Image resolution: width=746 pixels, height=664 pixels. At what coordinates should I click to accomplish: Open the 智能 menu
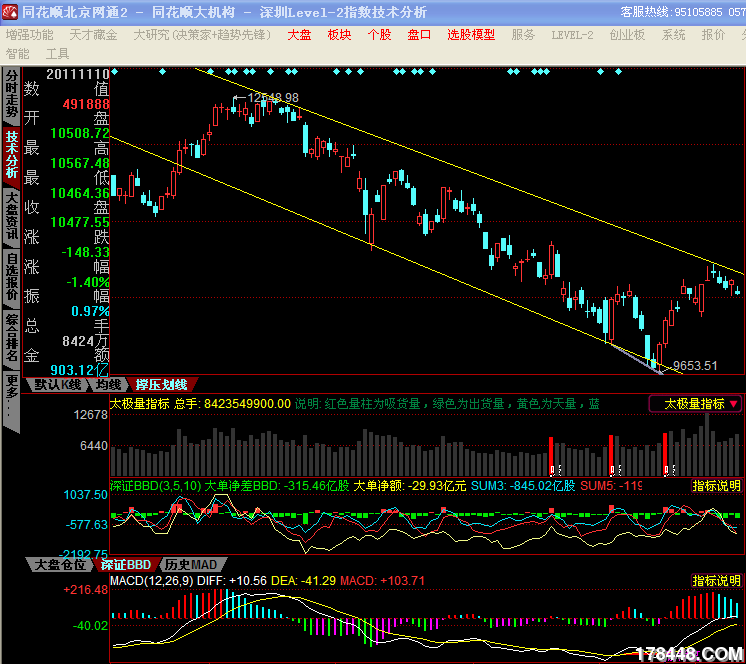pos(18,54)
